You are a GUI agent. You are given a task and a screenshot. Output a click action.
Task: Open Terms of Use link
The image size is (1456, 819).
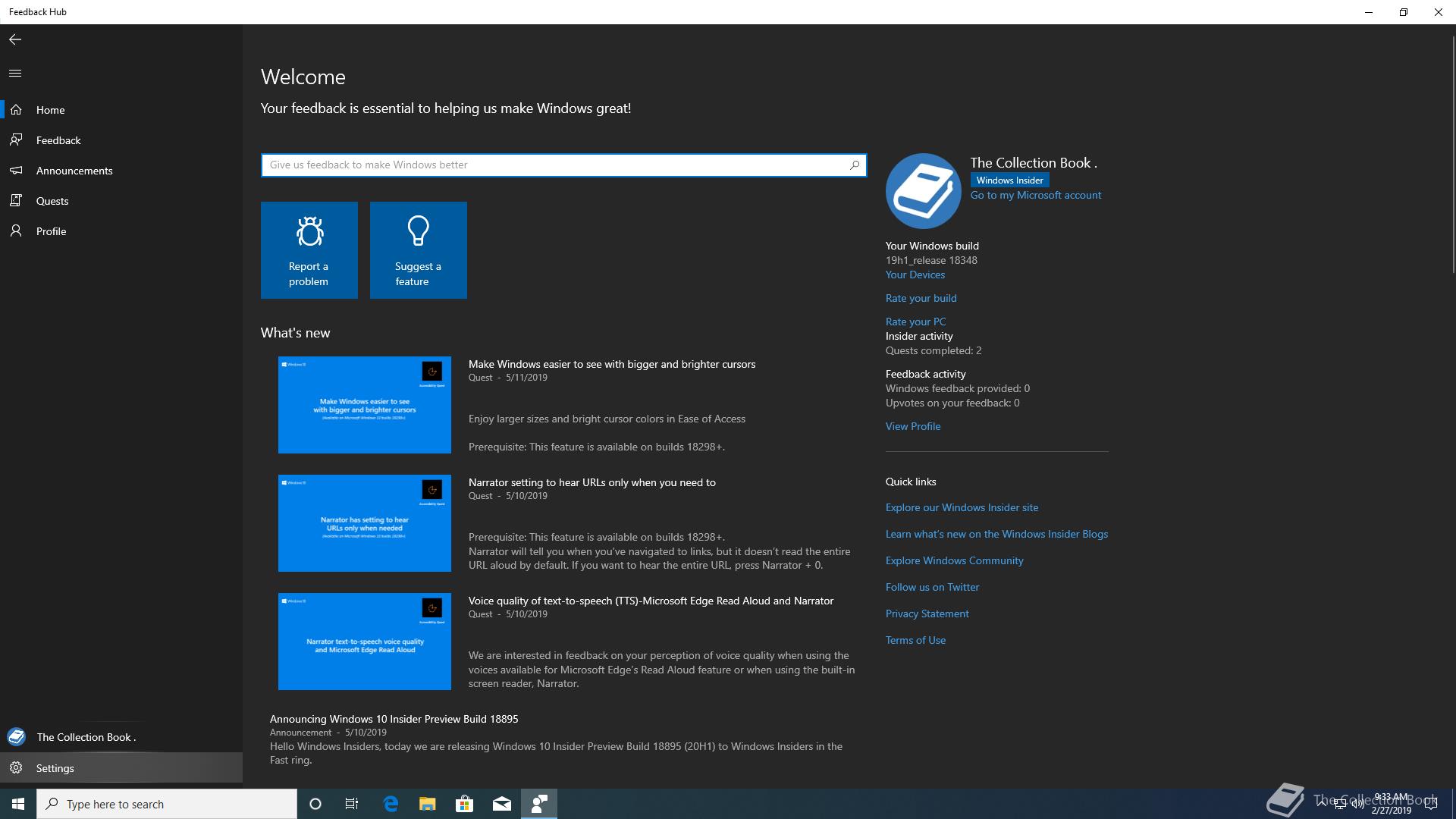(x=916, y=640)
